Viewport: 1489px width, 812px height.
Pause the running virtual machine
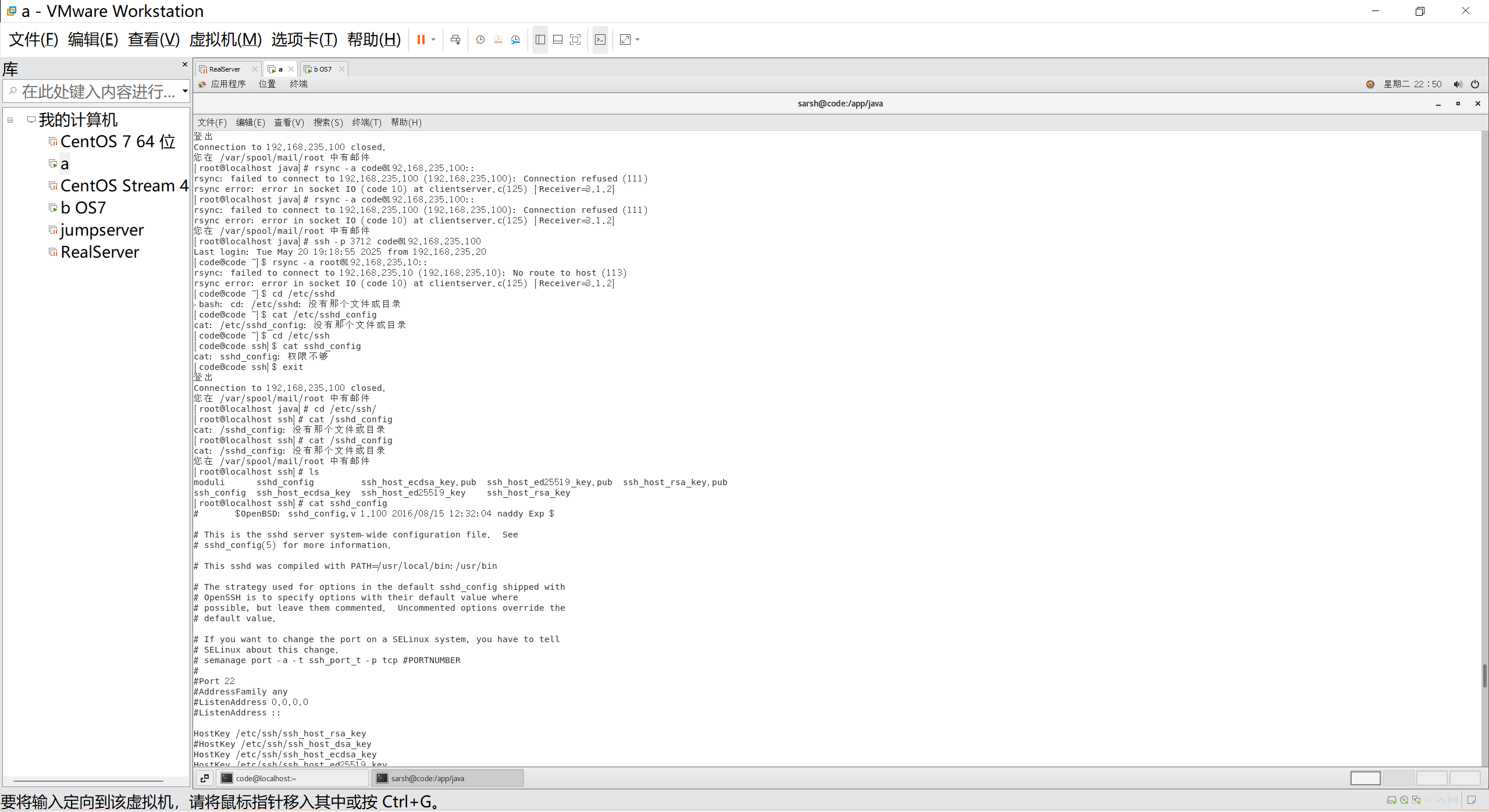point(421,40)
